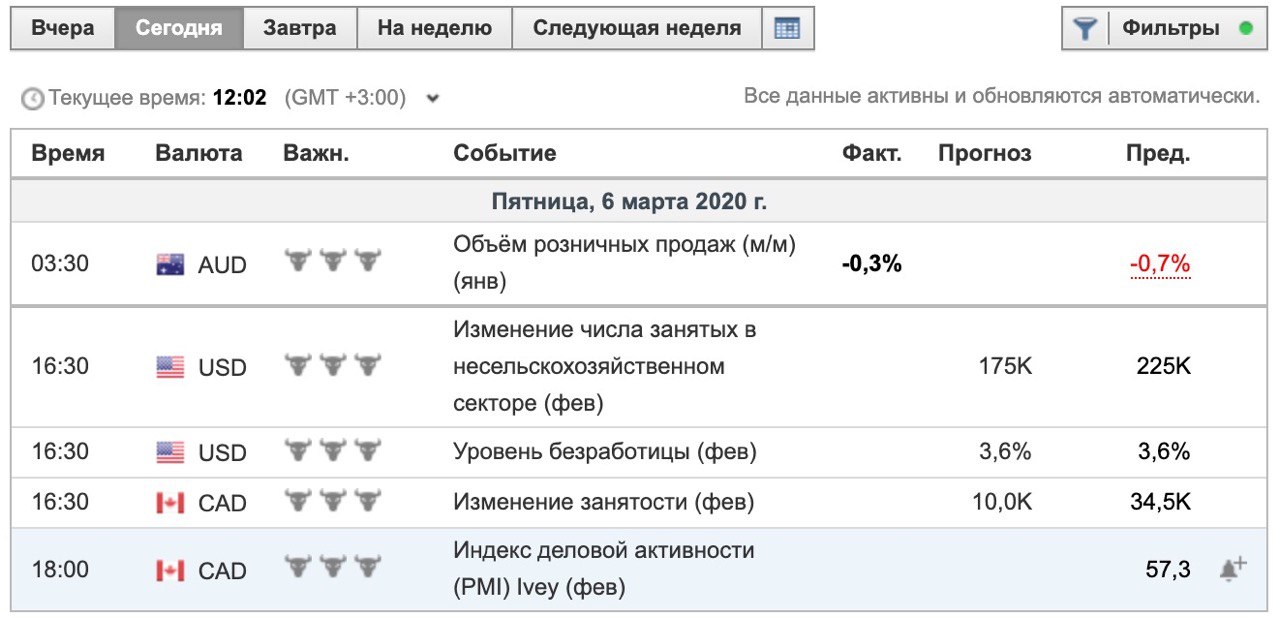Switch to the Вчера tab
This screenshot has height=618, width=1280.
point(62,28)
